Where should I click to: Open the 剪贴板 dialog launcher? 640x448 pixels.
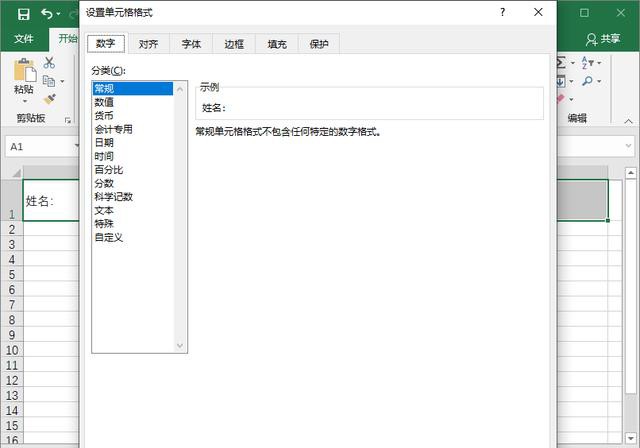(x=68, y=120)
